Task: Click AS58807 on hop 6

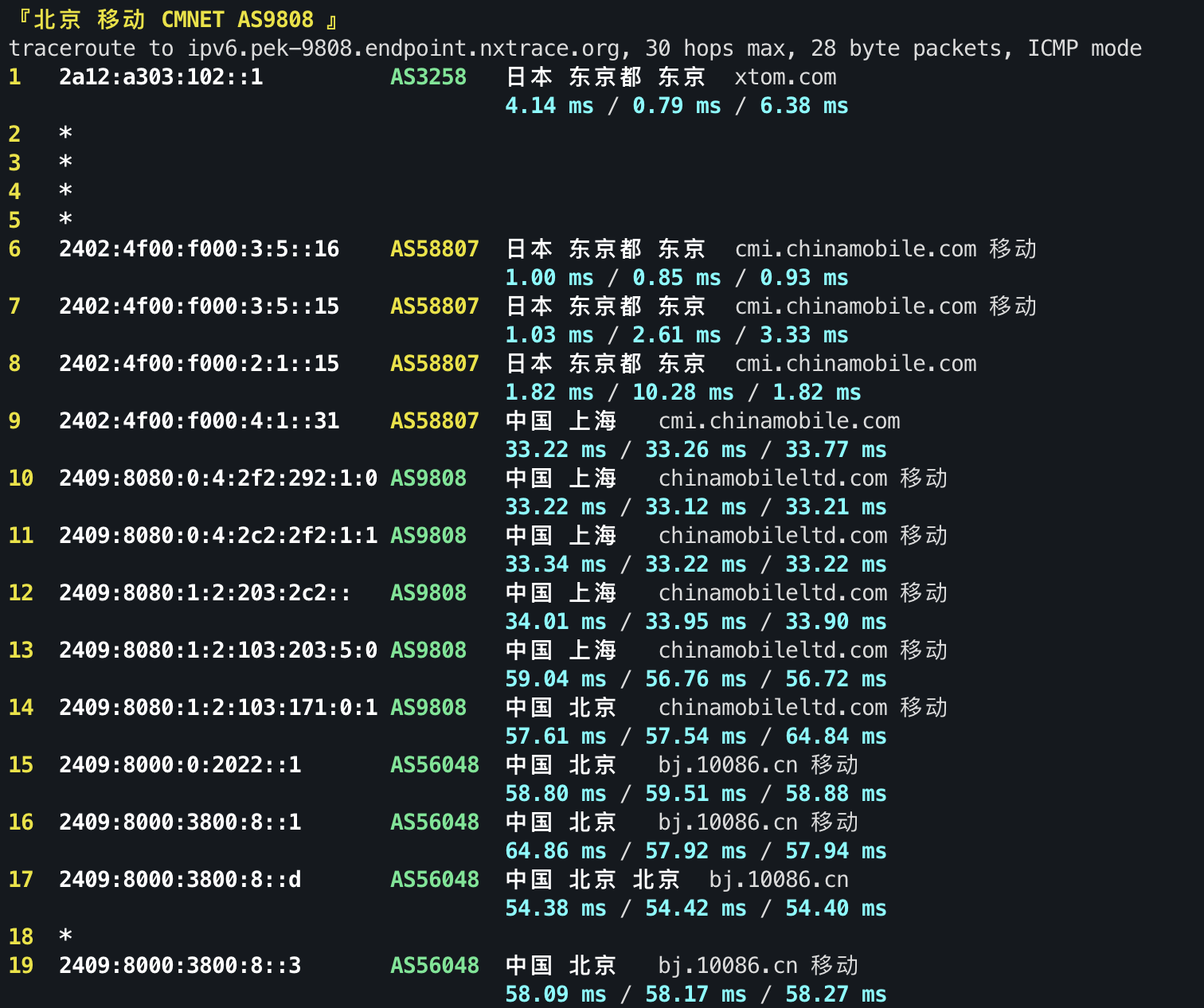Action: pos(435,249)
